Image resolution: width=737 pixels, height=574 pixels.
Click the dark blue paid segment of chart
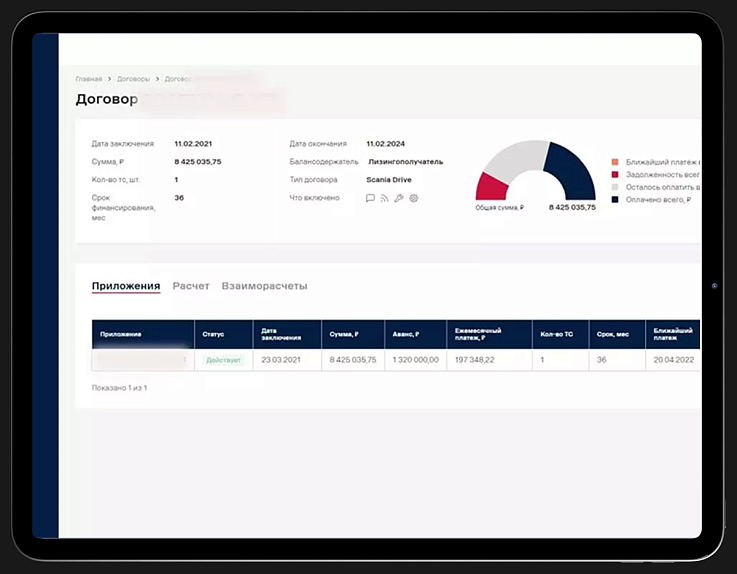(x=572, y=170)
